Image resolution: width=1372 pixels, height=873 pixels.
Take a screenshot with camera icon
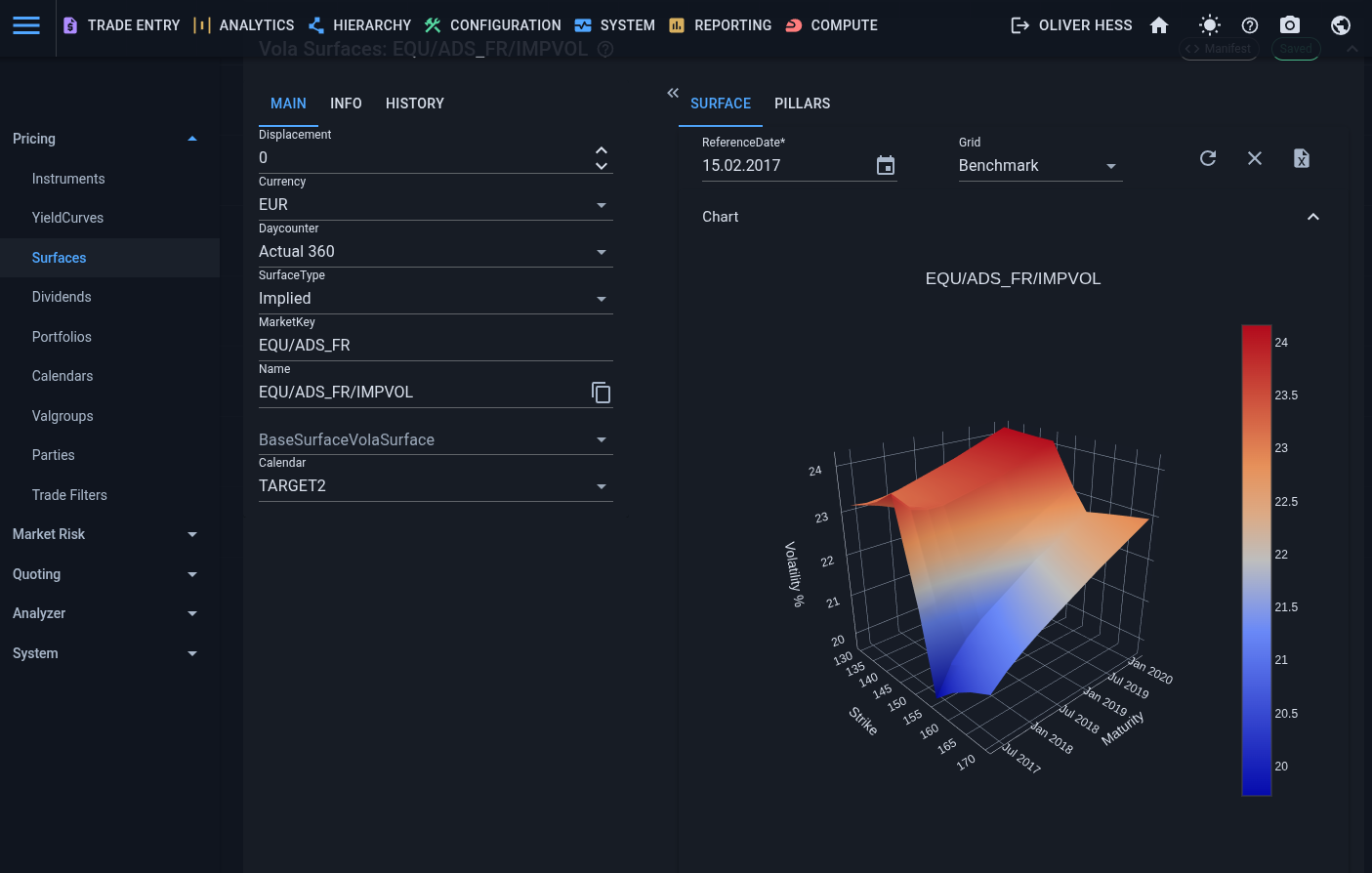click(1290, 25)
